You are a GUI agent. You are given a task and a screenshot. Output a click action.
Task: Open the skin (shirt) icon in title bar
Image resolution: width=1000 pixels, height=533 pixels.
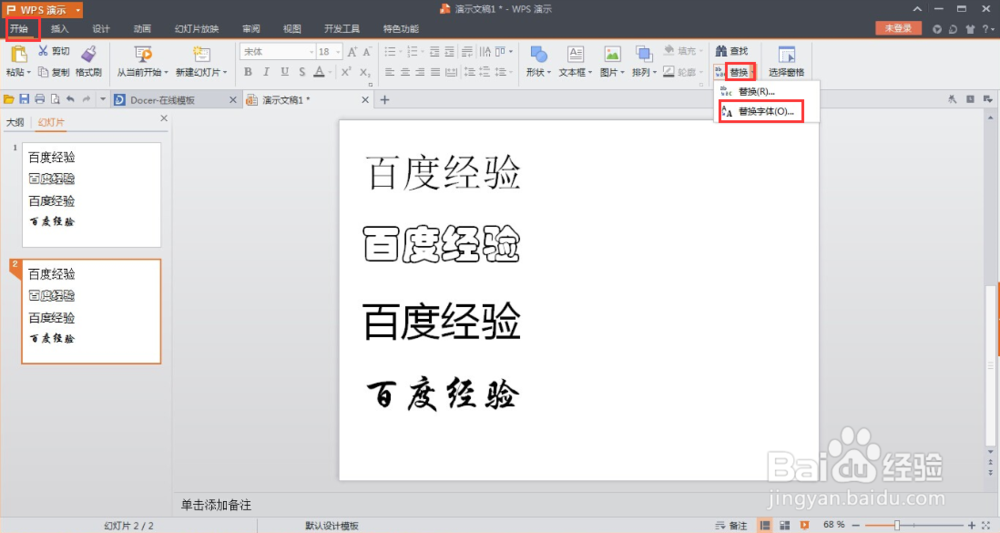click(x=970, y=29)
